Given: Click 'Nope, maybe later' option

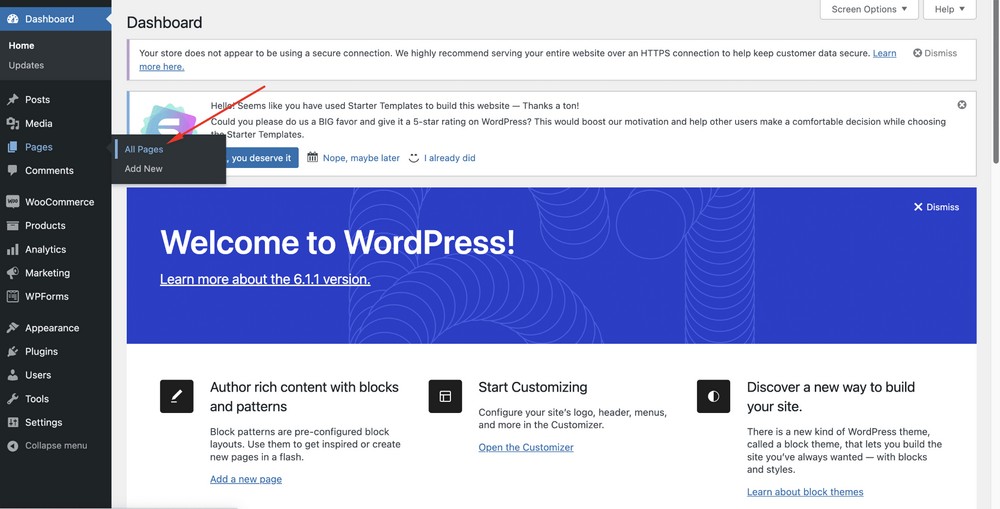Looking at the screenshot, I should tap(353, 158).
